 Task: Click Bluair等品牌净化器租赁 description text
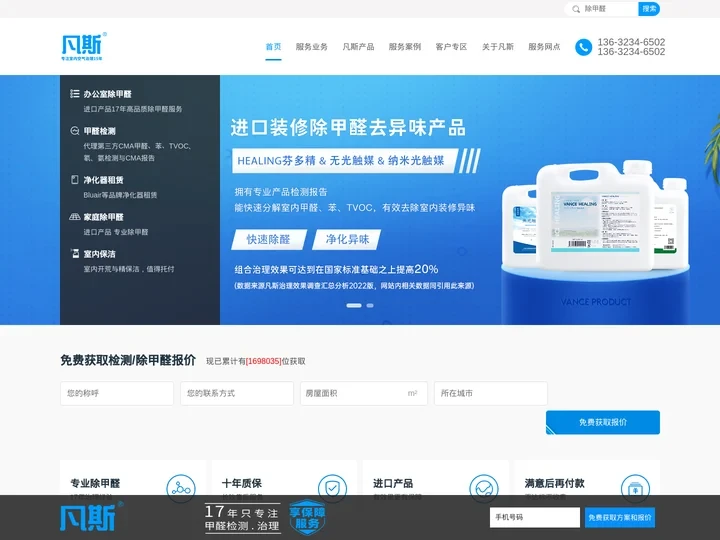coord(120,195)
